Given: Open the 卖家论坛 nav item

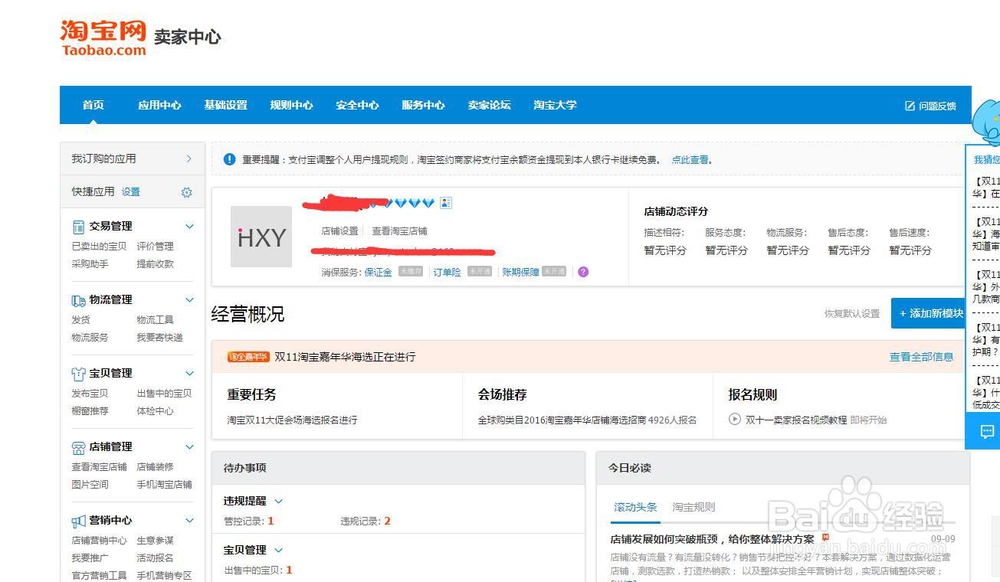Looking at the screenshot, I should click(x=489, y=105).
